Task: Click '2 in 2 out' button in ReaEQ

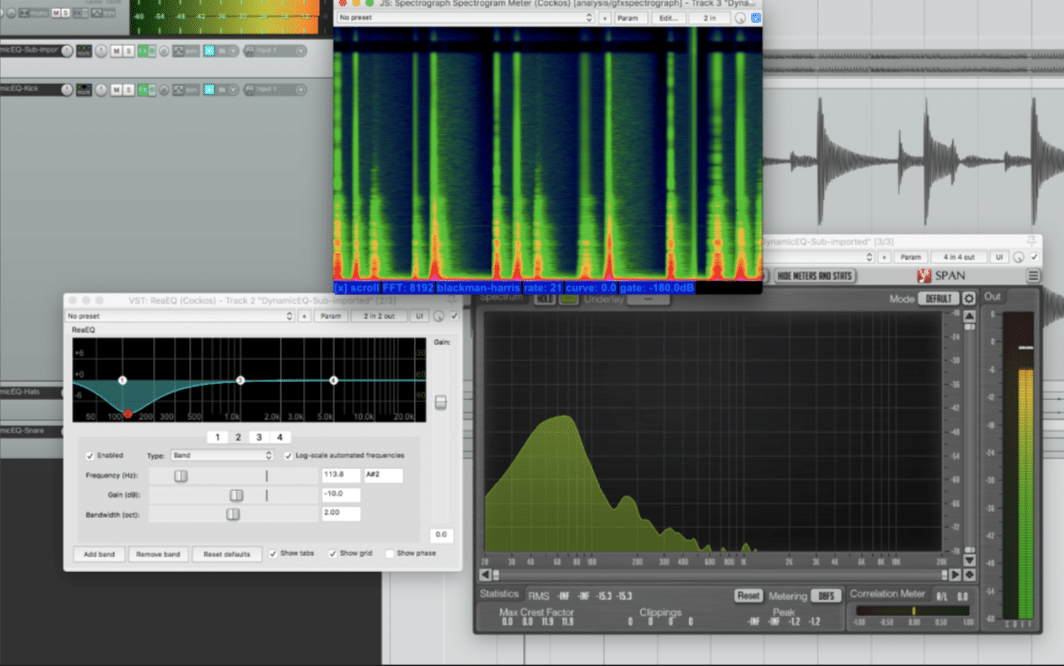Action: pos(379,316)
